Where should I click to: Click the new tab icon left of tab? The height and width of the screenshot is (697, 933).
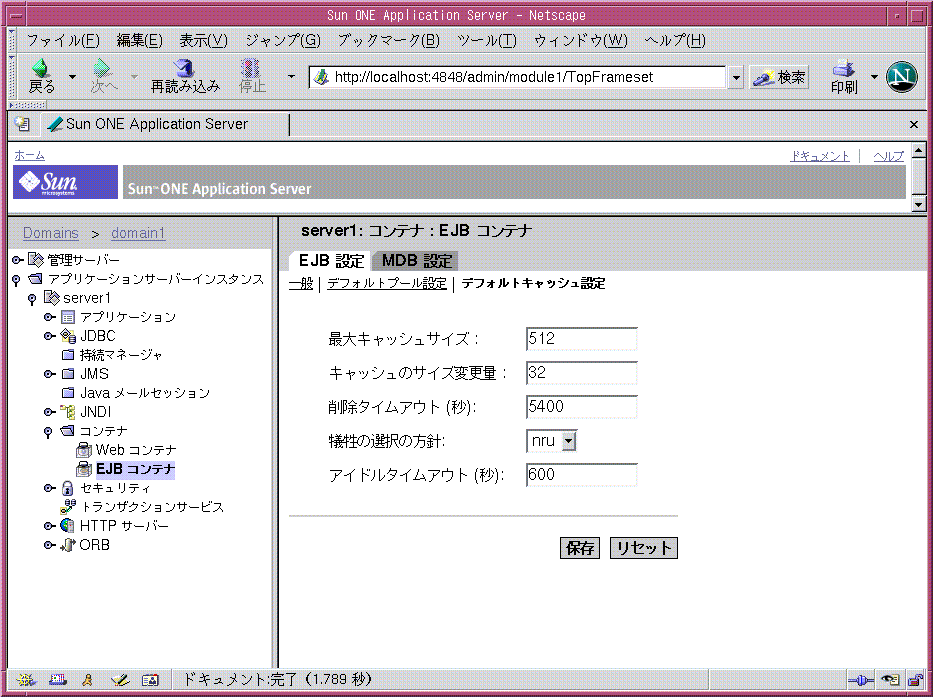click(23, 124)
